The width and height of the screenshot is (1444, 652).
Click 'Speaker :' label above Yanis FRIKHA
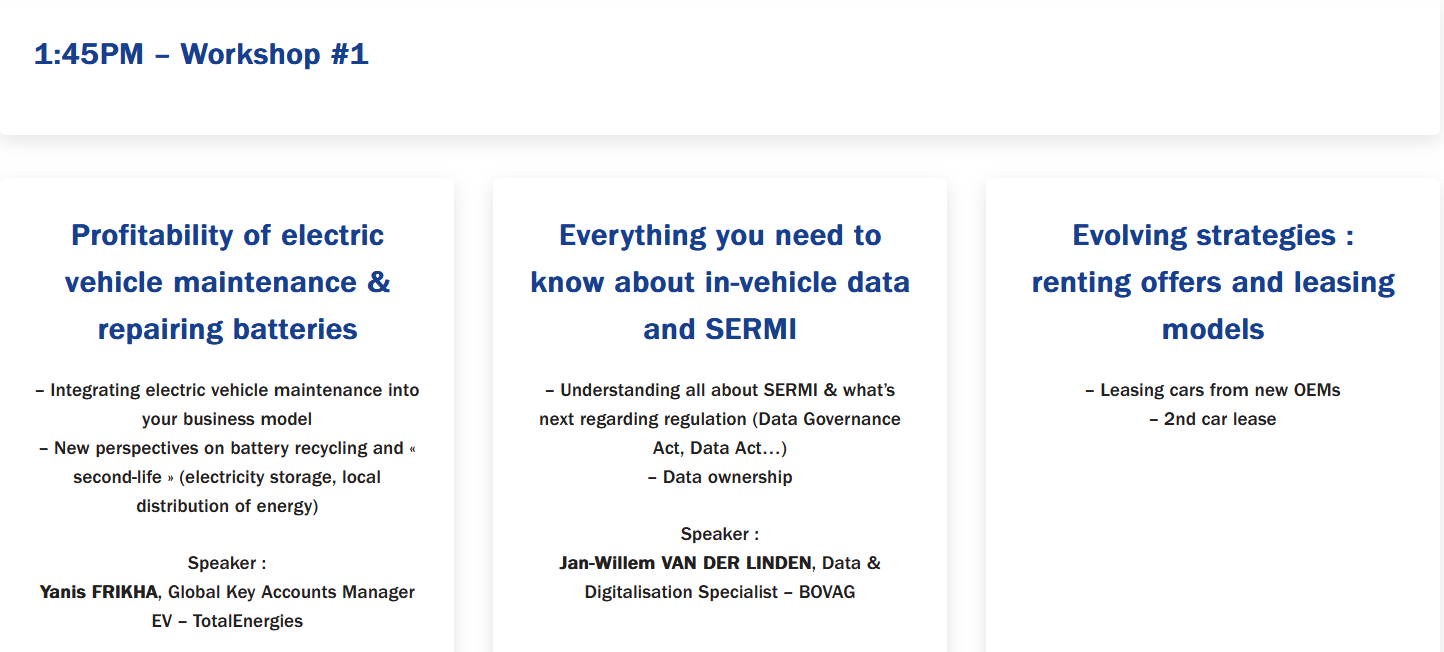[227, 563]
